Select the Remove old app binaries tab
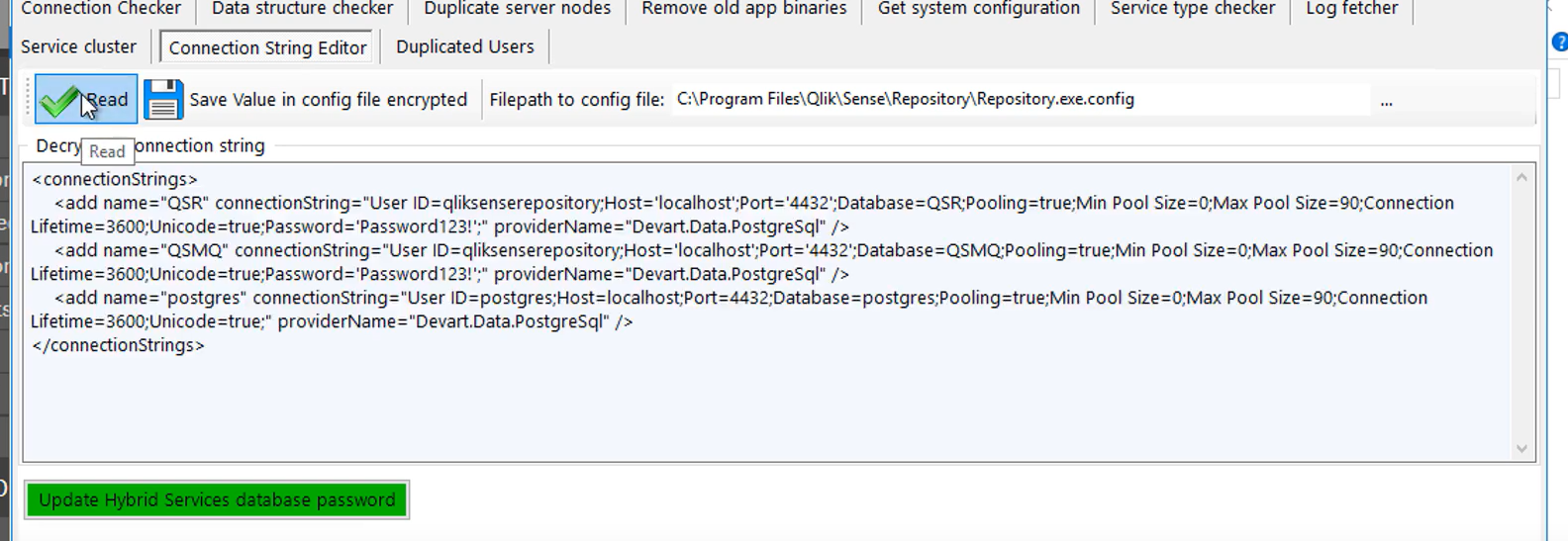This screenshot has width=1568, height=541. (x=743, y=9)
